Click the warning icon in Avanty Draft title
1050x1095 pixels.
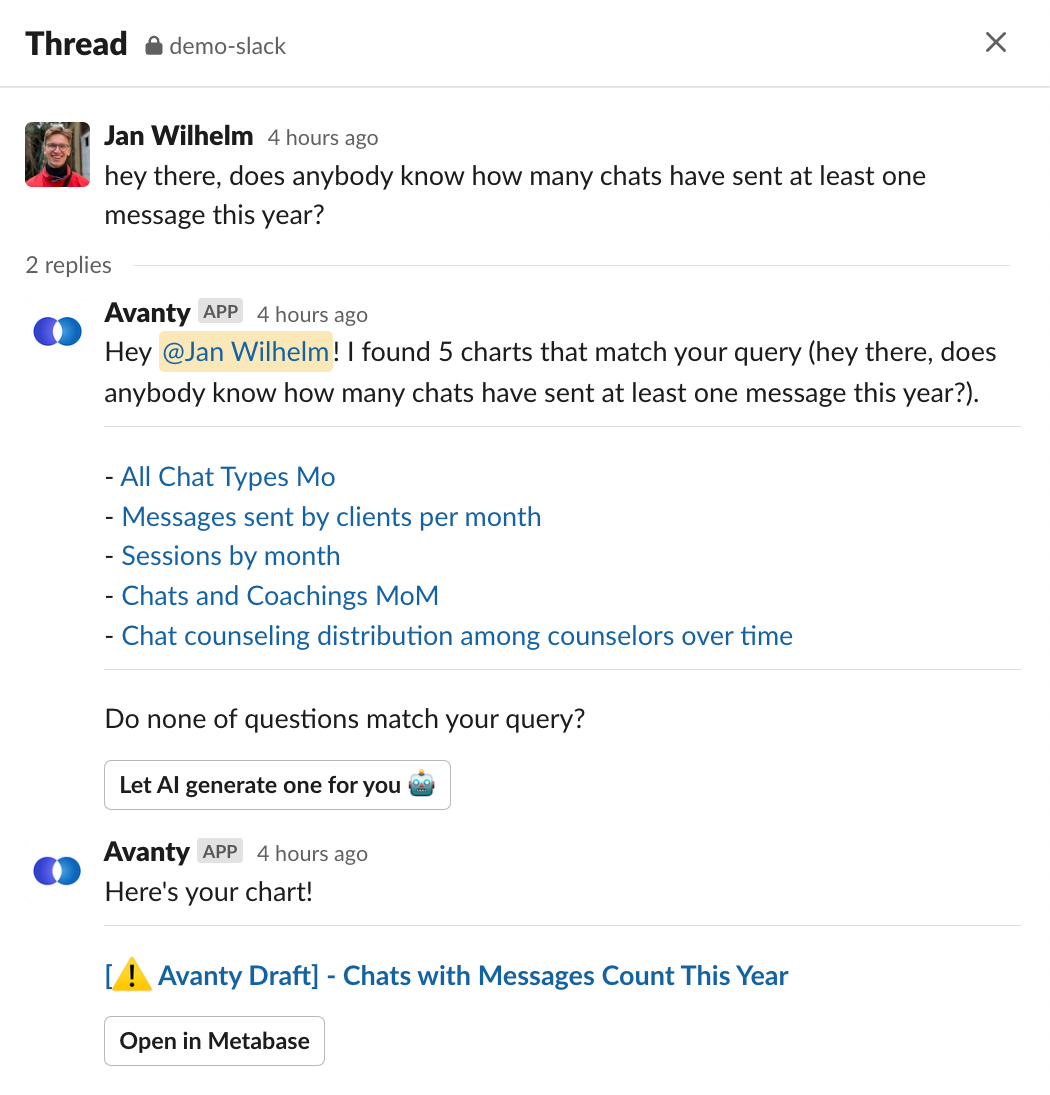pos(131,975)
